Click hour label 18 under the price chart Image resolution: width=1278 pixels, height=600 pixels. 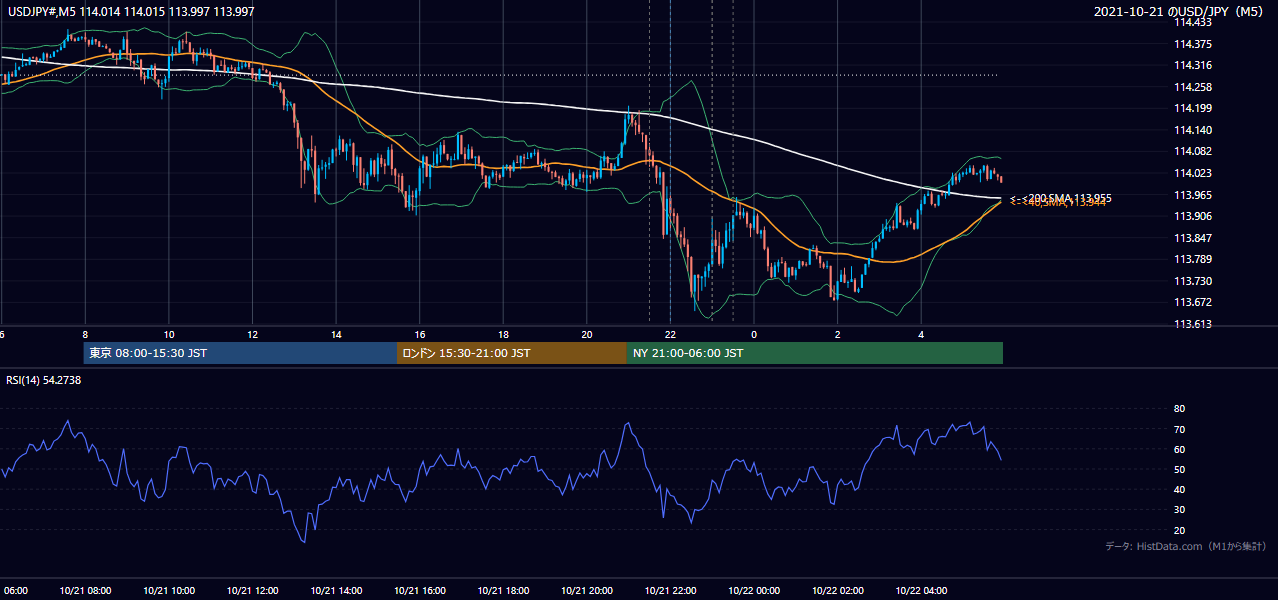503,334
